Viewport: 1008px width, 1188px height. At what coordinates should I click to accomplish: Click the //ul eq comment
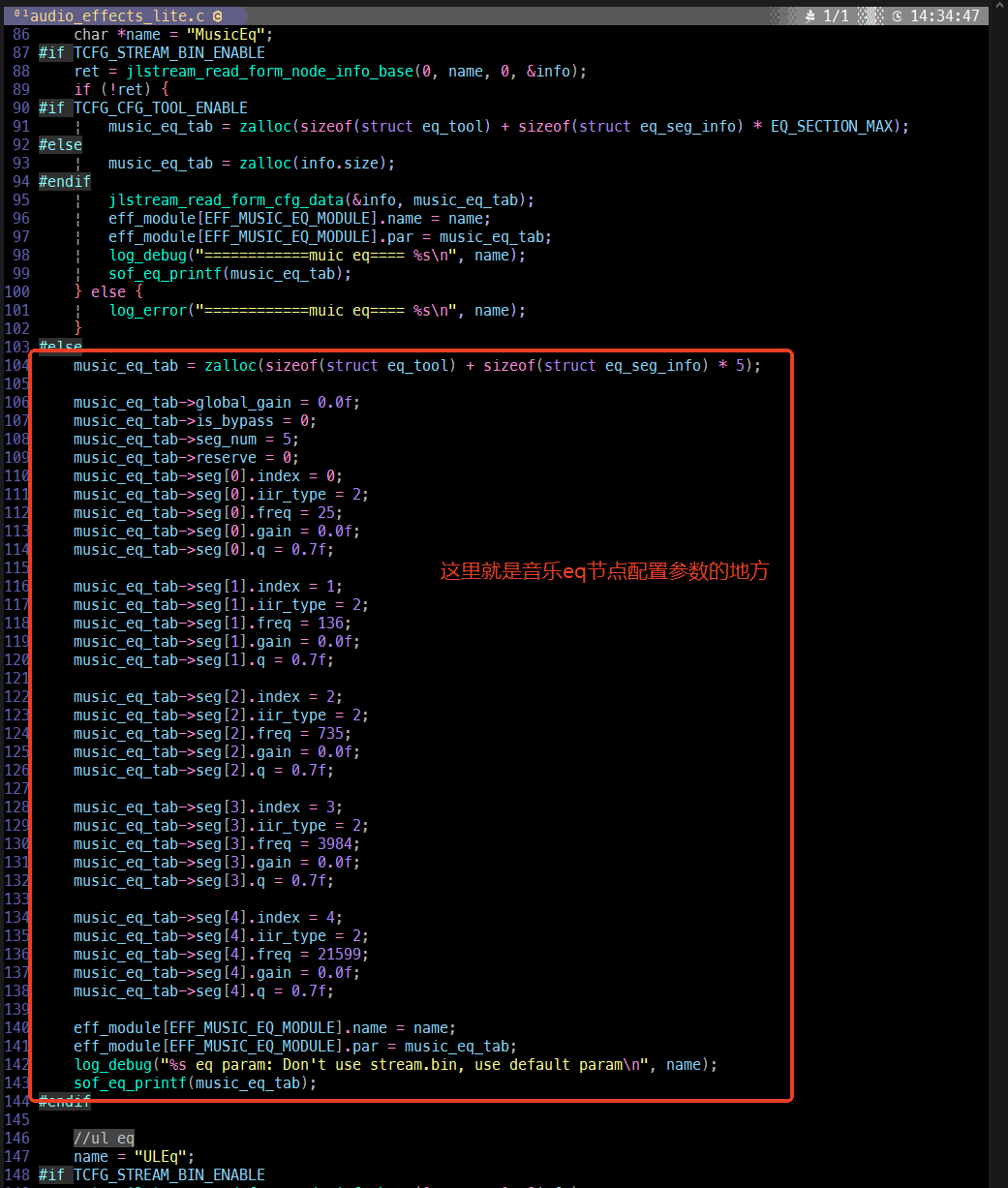(x=104, y=1138)
